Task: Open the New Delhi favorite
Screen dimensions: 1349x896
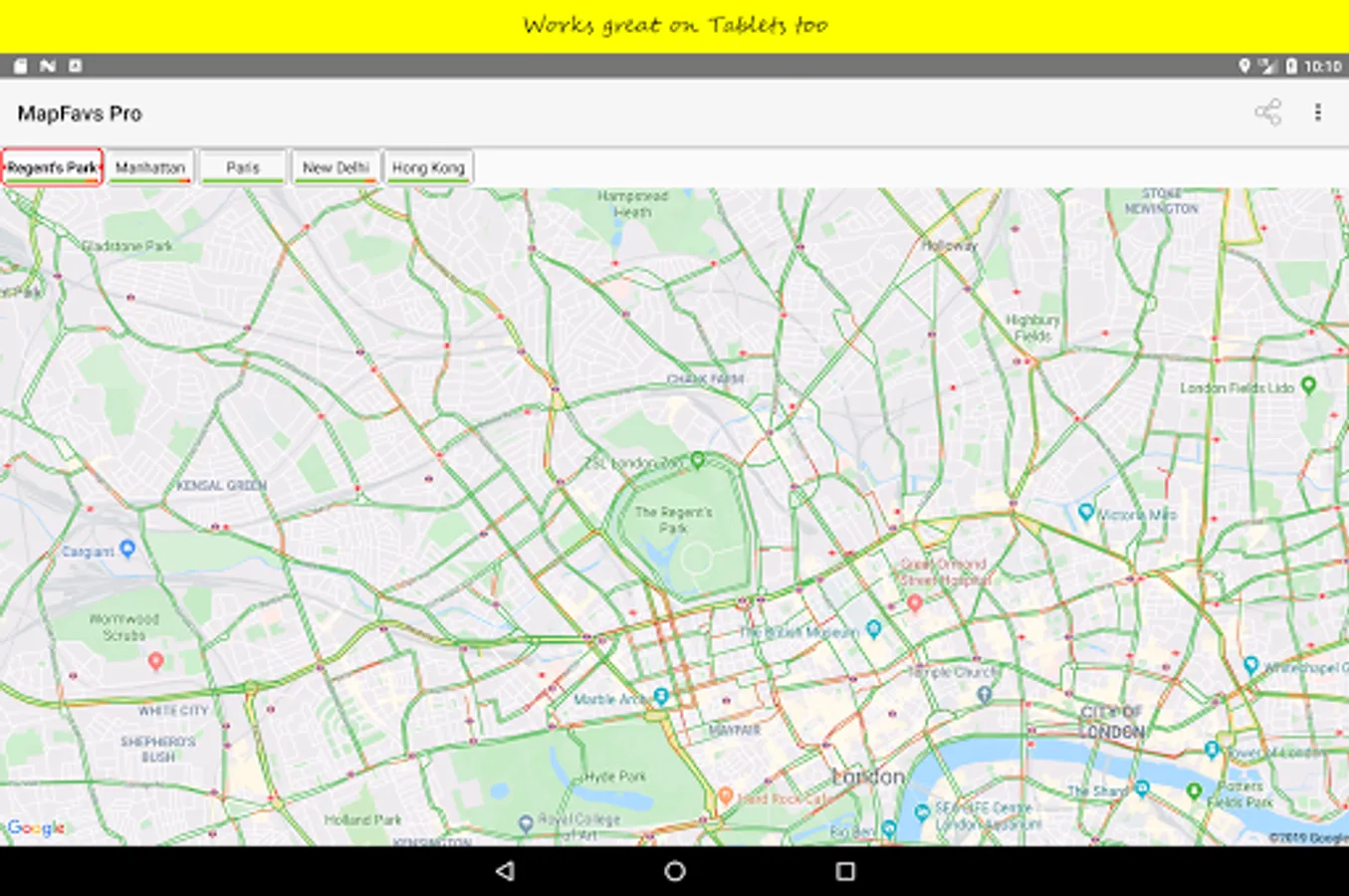Action: point(336,167)
